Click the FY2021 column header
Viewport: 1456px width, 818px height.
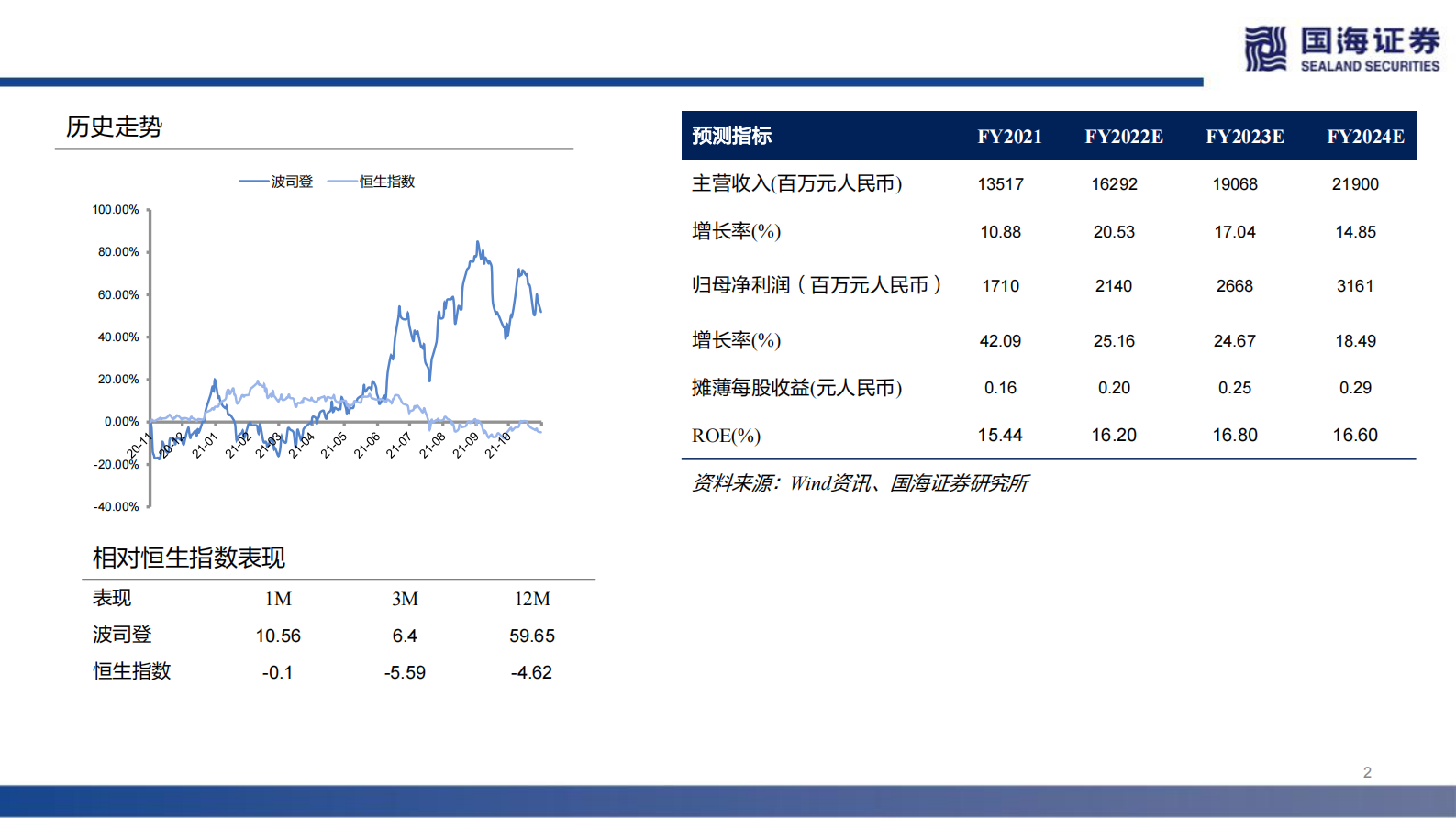pyautogui.click(x=1009, y=137)
